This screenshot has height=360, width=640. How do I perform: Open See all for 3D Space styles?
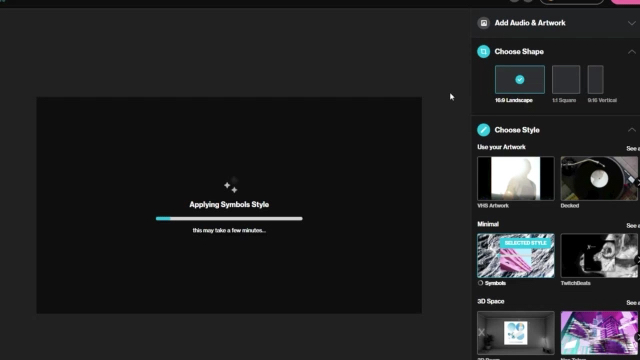[x=633, y=302]
